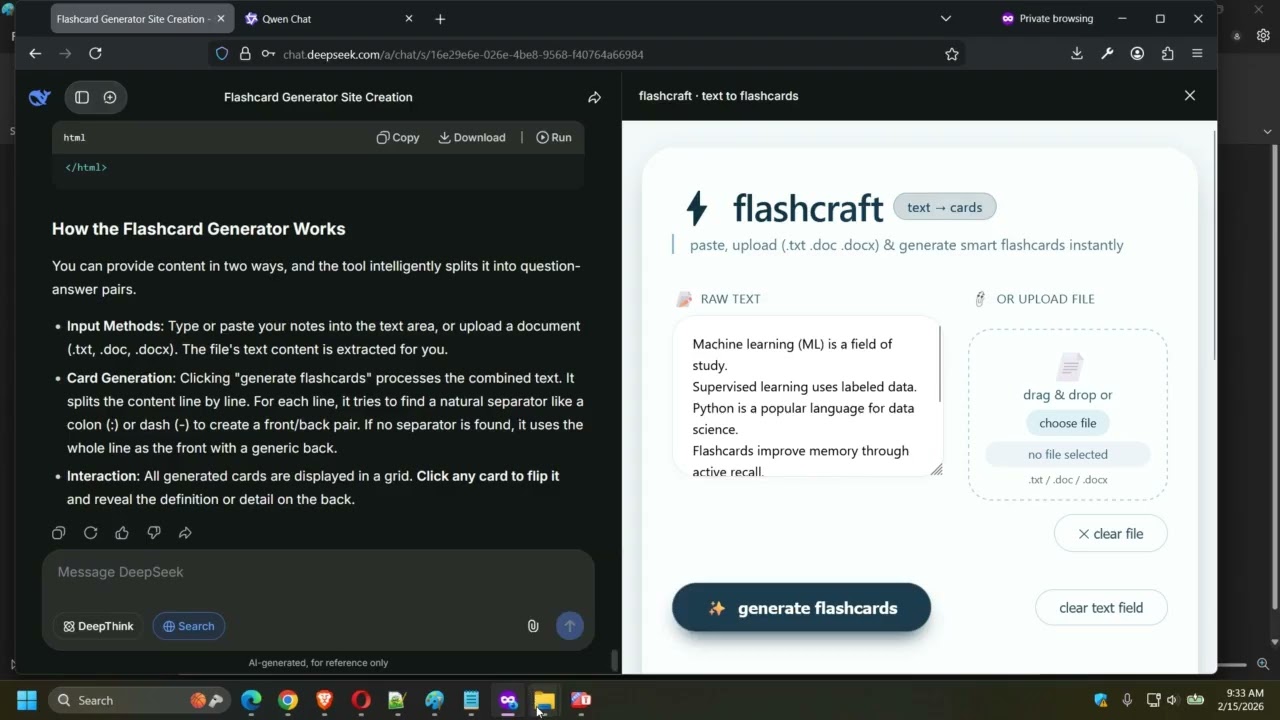Launch Microsoft Edge from taskbar

tap(251, 700)
